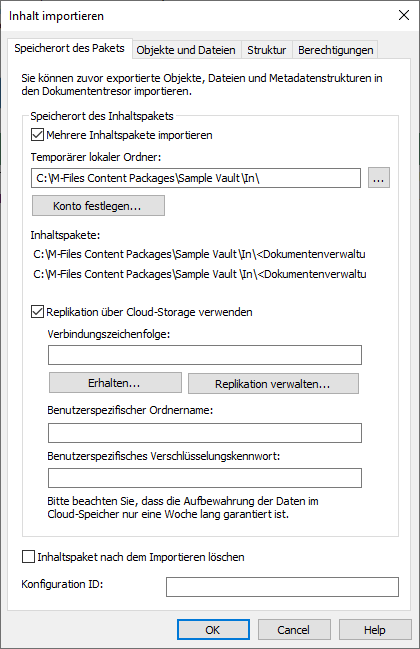Open the Struktur tab
Image resolution: width=420 pixels, height=649 pixels.
point(266,50)
